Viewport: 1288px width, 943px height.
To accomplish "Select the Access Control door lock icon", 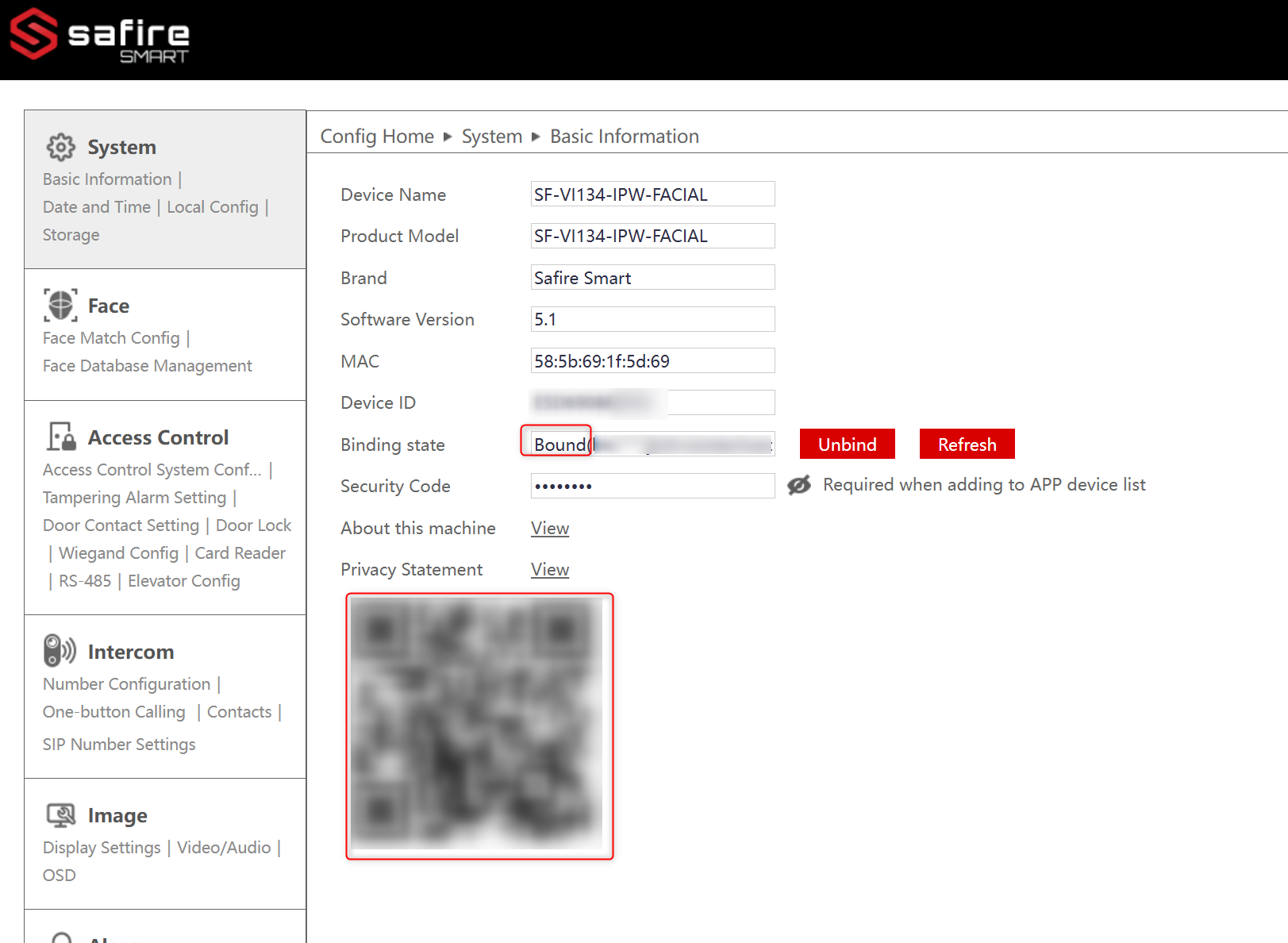I will tap(61, 437).
